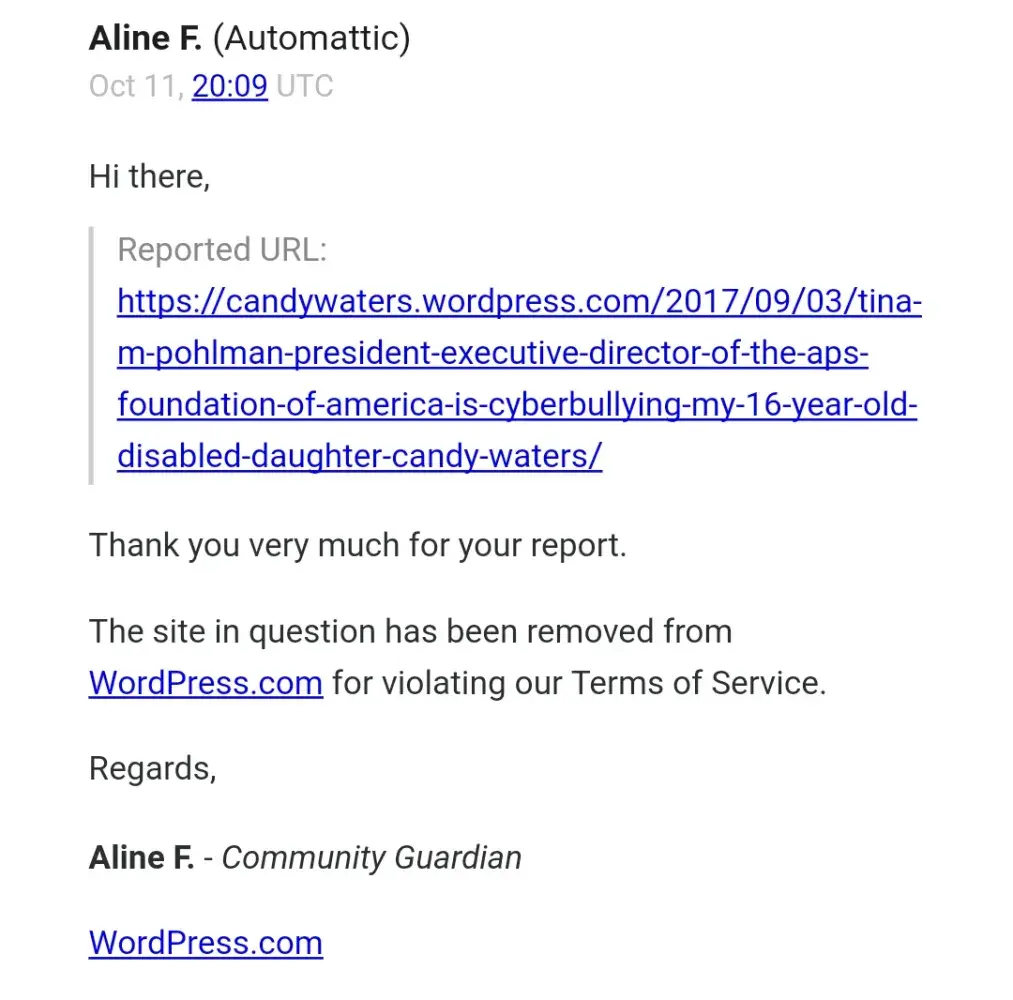Click the 'foundation-of-america' line of the URL

pyautogui.click(x=517, y=406)
